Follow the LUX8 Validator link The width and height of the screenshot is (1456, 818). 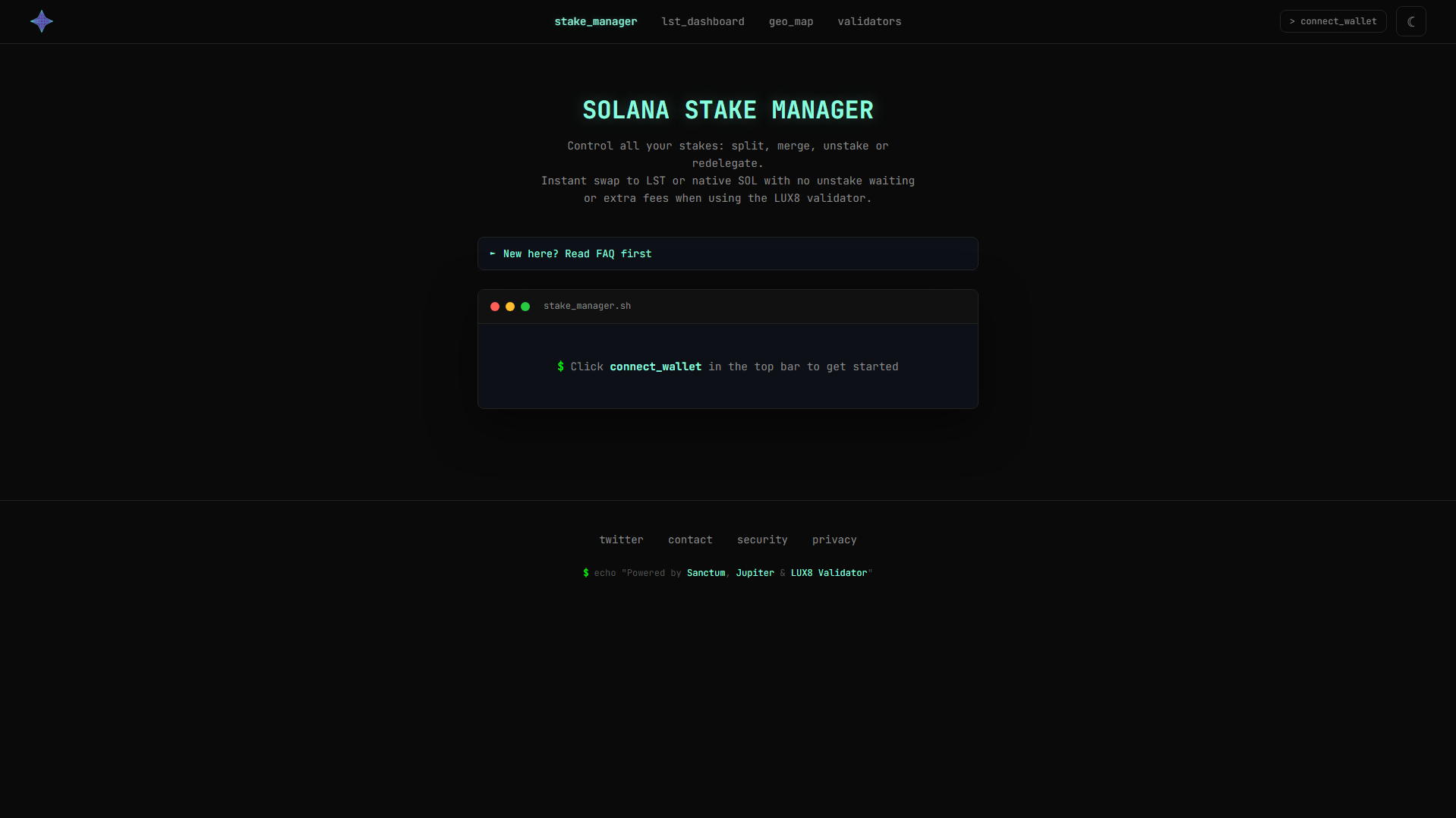pos(829,573)
